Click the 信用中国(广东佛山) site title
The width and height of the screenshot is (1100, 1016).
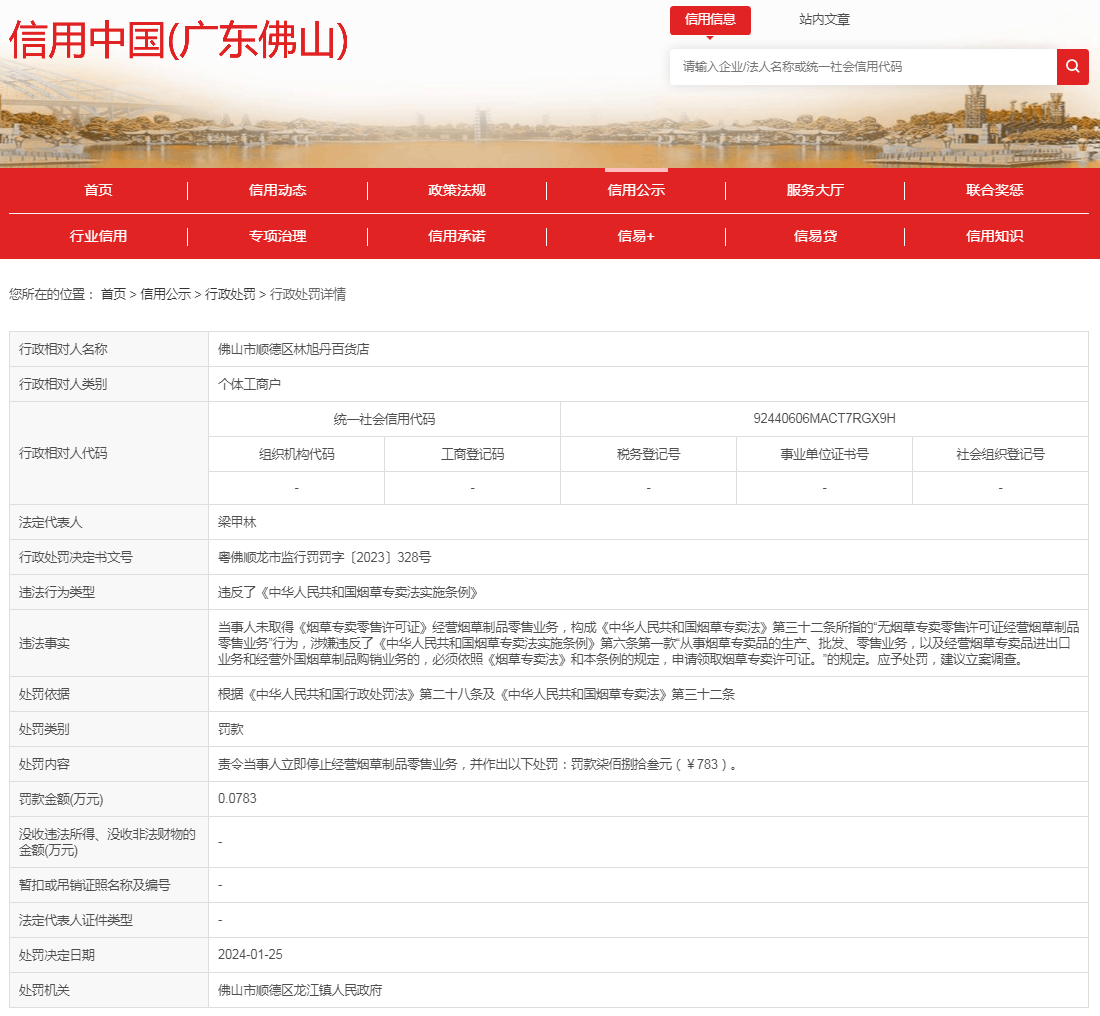[179, 40]
